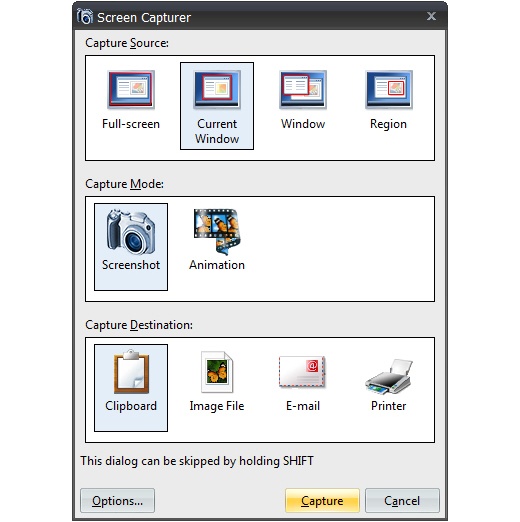Click the "Image File" text label
This screenshot has width=520, height=522.
[217, 406]
